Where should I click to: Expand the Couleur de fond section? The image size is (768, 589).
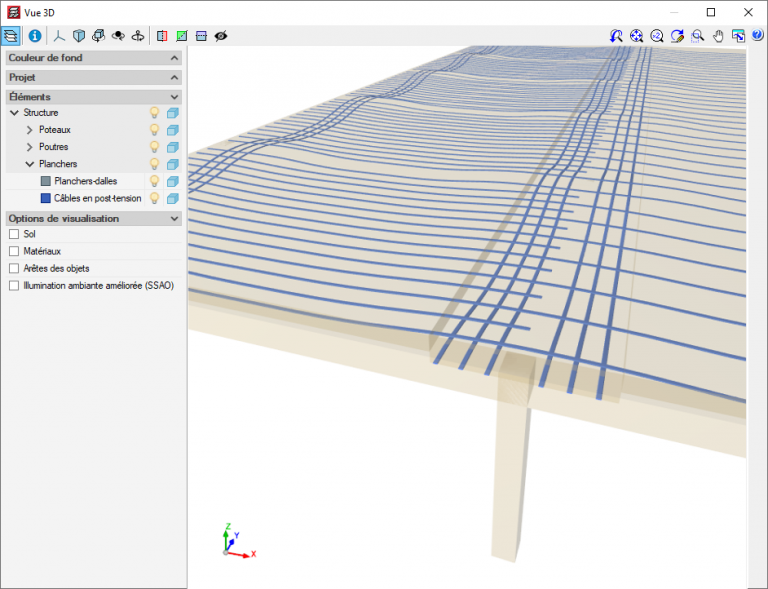point(174,59)
